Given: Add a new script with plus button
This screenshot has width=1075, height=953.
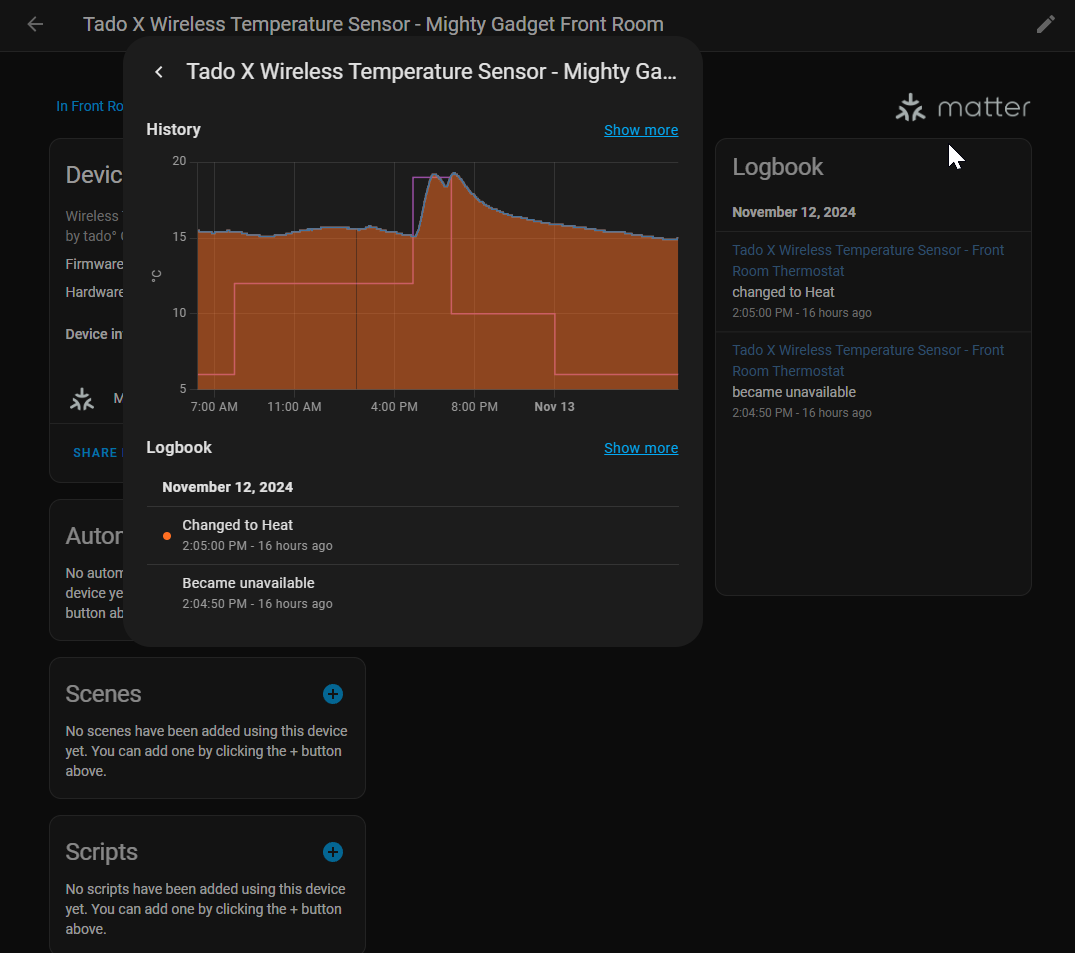Looking at the screenshot, I should pos(333,852).
